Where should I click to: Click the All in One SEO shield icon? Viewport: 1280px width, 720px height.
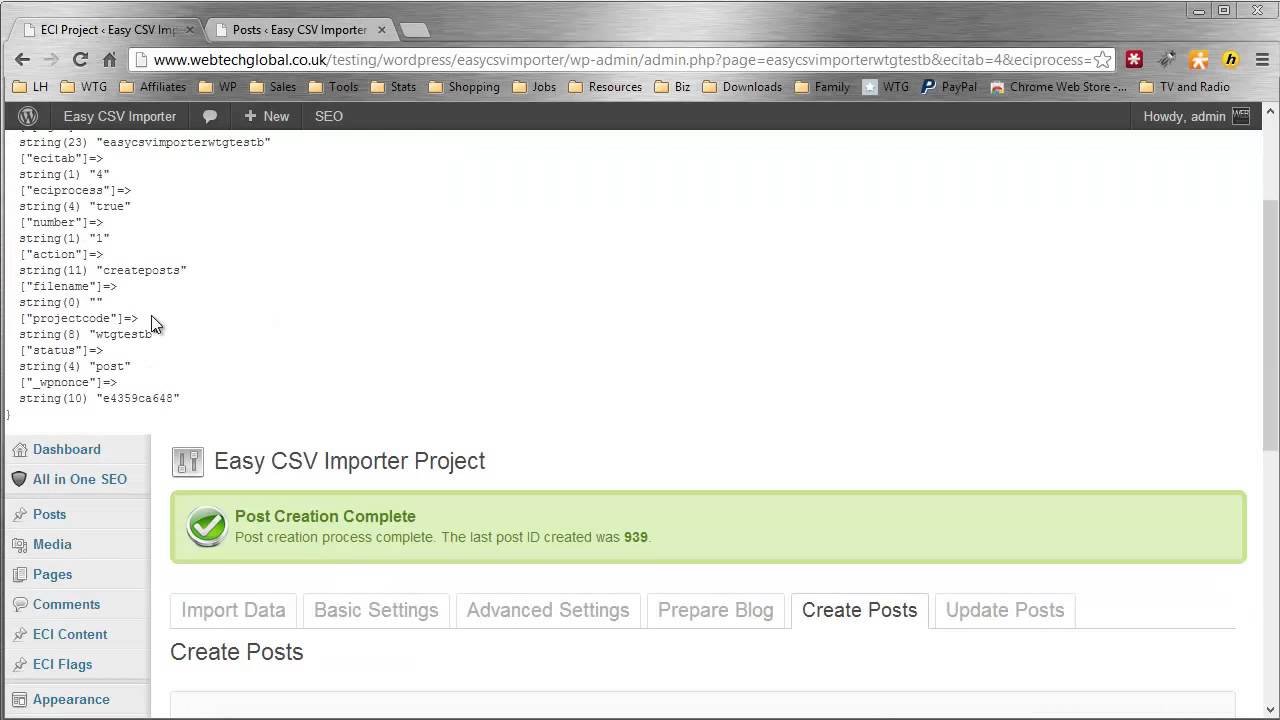click(19, 479)
